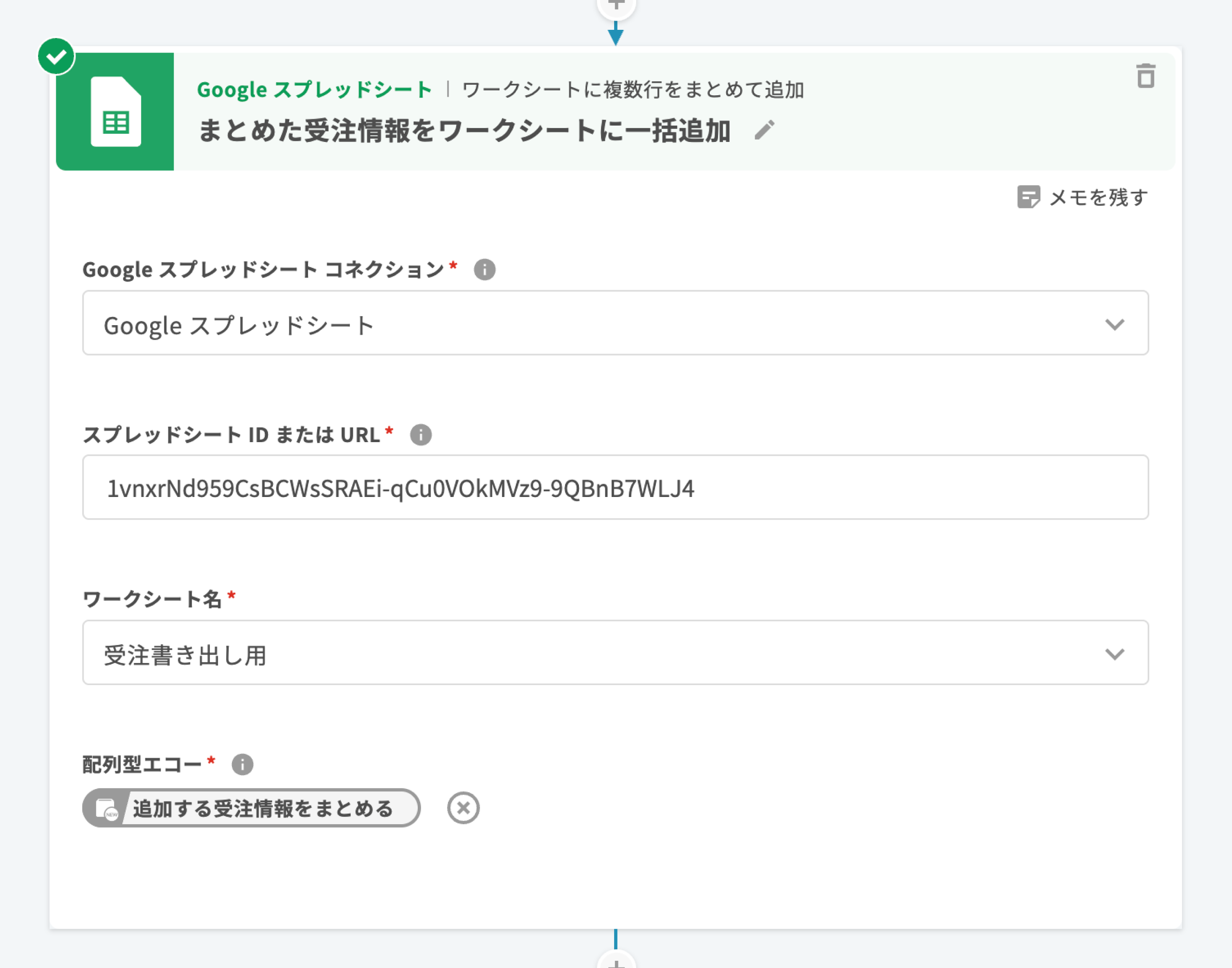Click the memo note icon
Screen dimensions: 1232x968
tap(1028, 197)
